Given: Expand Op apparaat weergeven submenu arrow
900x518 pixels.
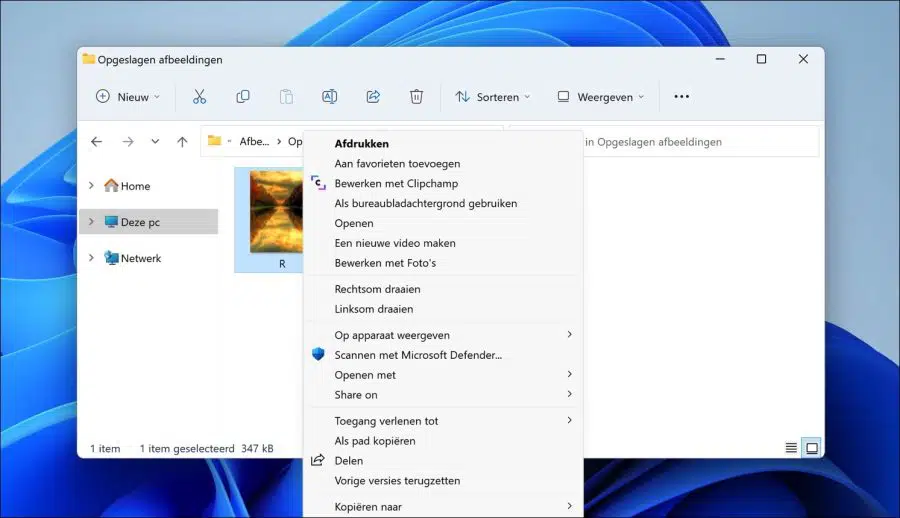Looking at the screenshot, I should [x=569, y=334].
